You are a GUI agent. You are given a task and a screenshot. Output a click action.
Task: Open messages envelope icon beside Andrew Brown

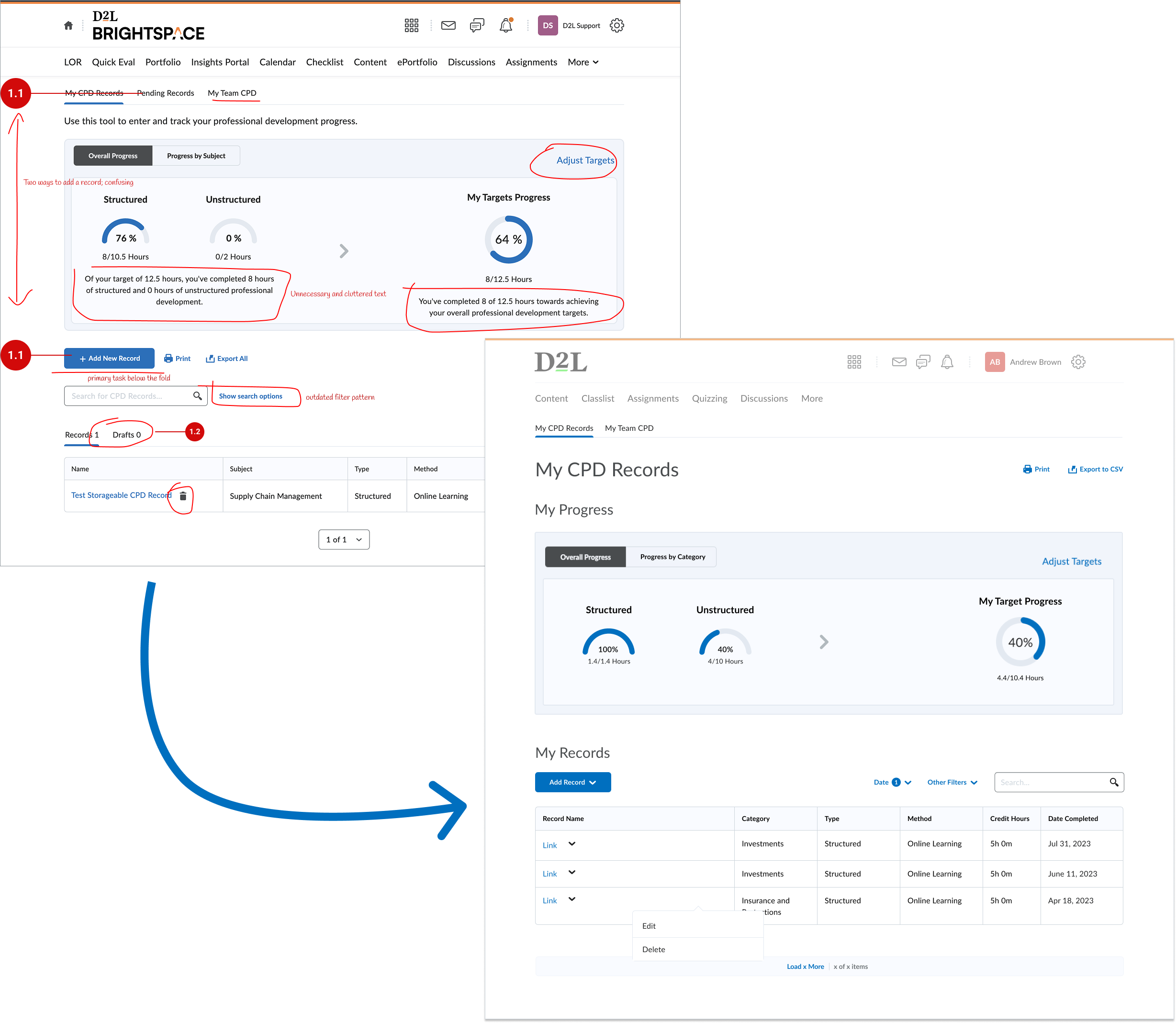898,362
